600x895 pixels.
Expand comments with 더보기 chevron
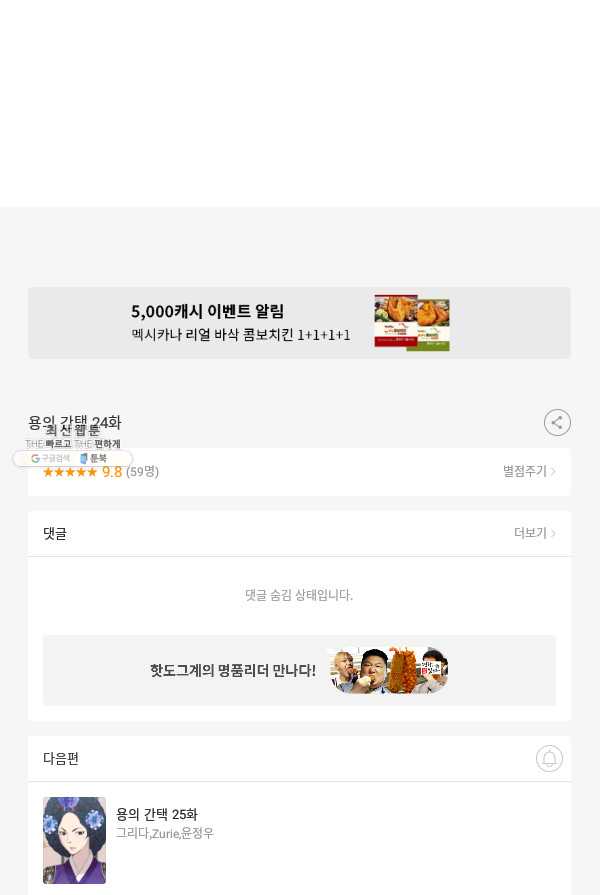click(x=534, y=533)
